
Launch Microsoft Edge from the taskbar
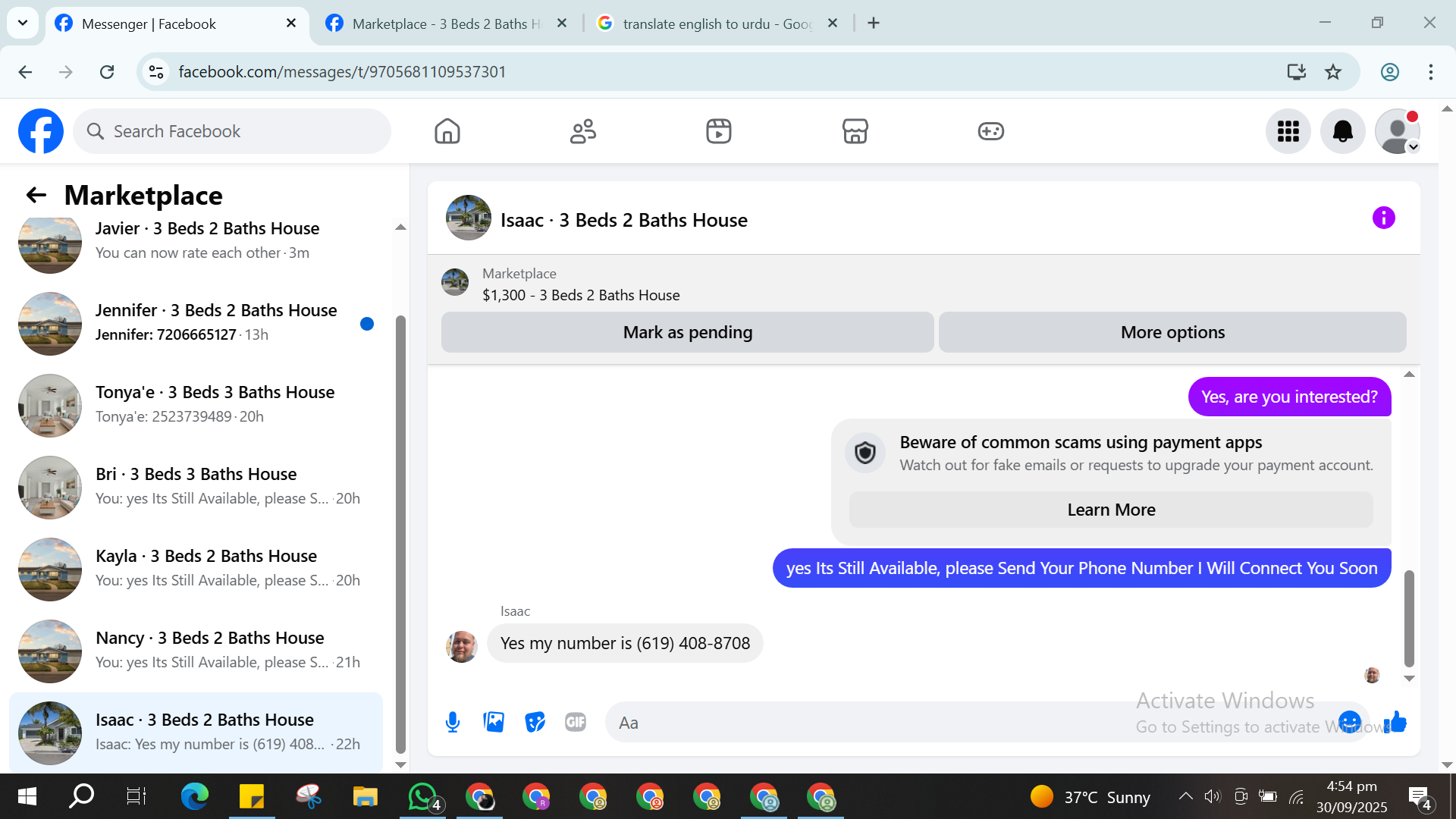pos(194,796)
